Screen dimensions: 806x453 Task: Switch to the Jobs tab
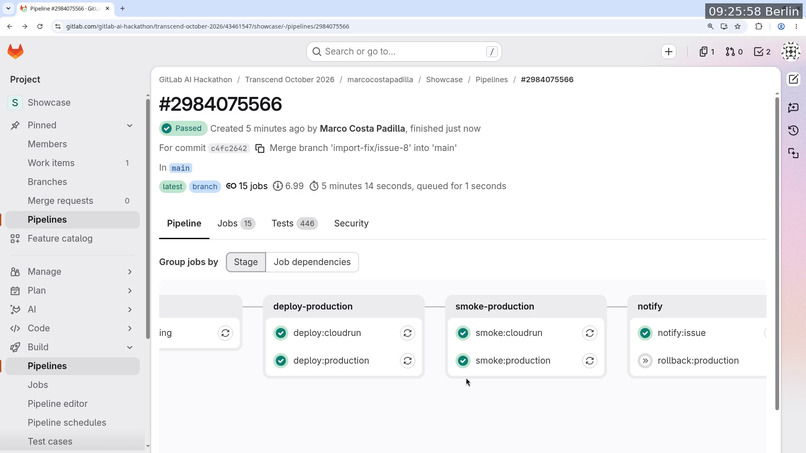(x=236, y=224)
